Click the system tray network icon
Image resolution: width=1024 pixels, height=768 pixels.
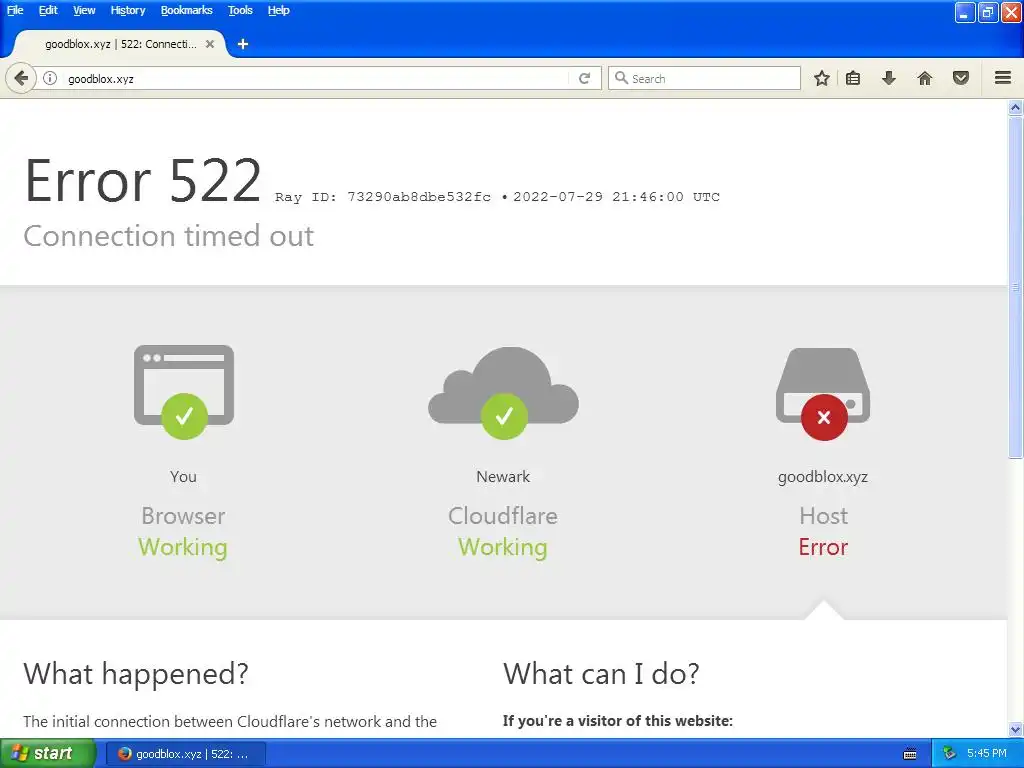[x=950, y=754]
